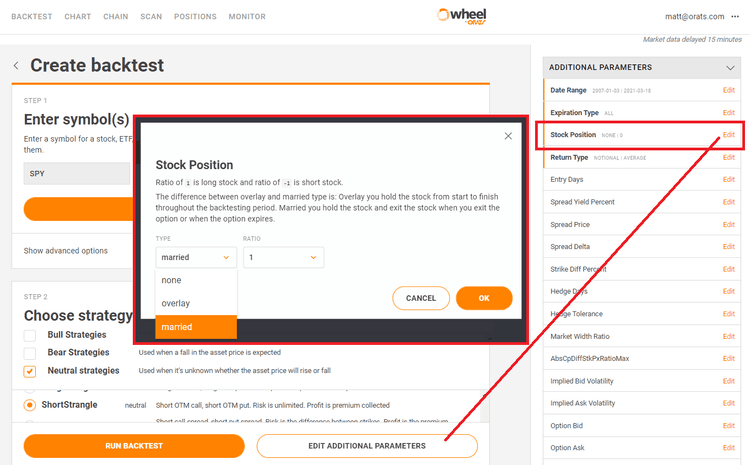Collapse the Additional Parameters panel chevron
This screenshot has width=750, height=465.
click(730, 67)
